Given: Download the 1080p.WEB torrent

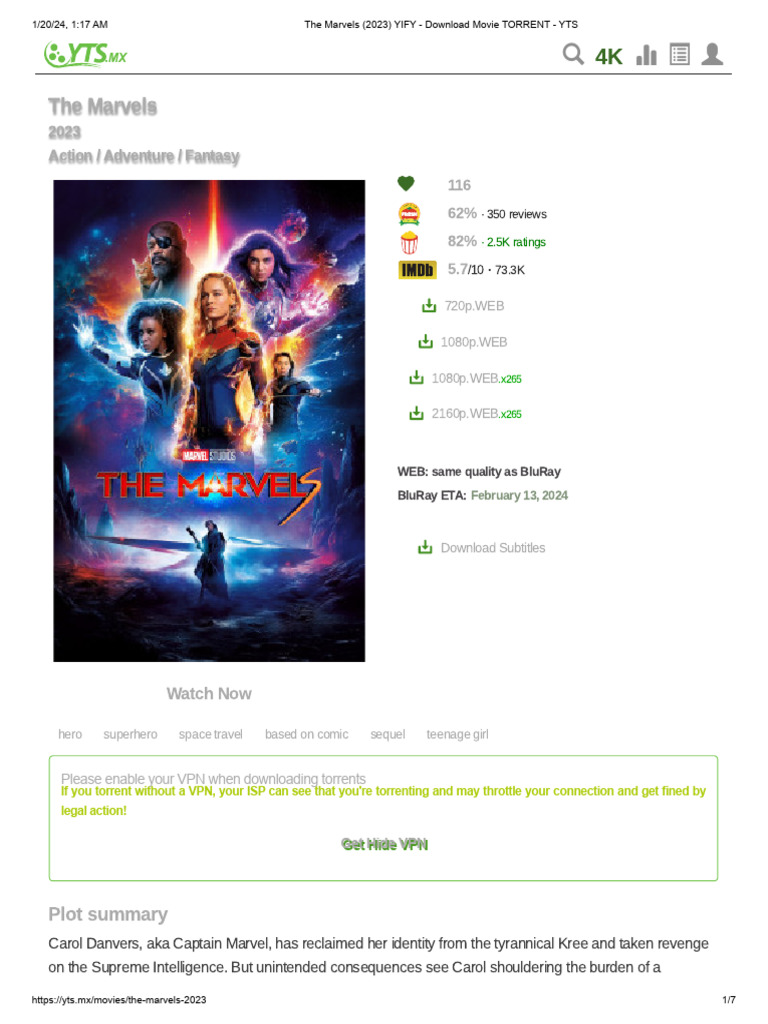Looking at the screenshot, I should (x=462, y=342).
